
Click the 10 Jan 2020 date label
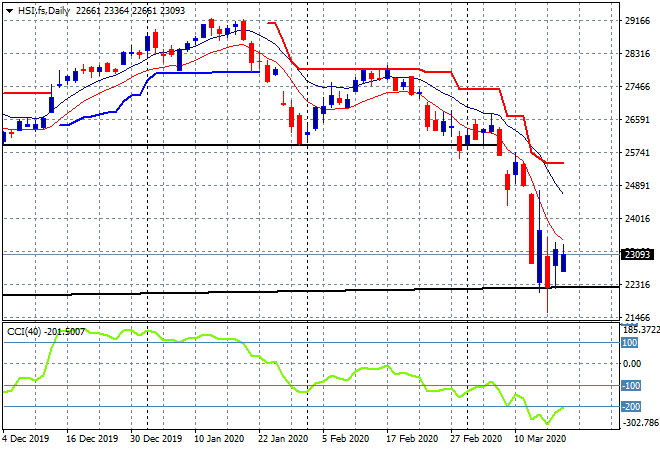pos(219,439)
